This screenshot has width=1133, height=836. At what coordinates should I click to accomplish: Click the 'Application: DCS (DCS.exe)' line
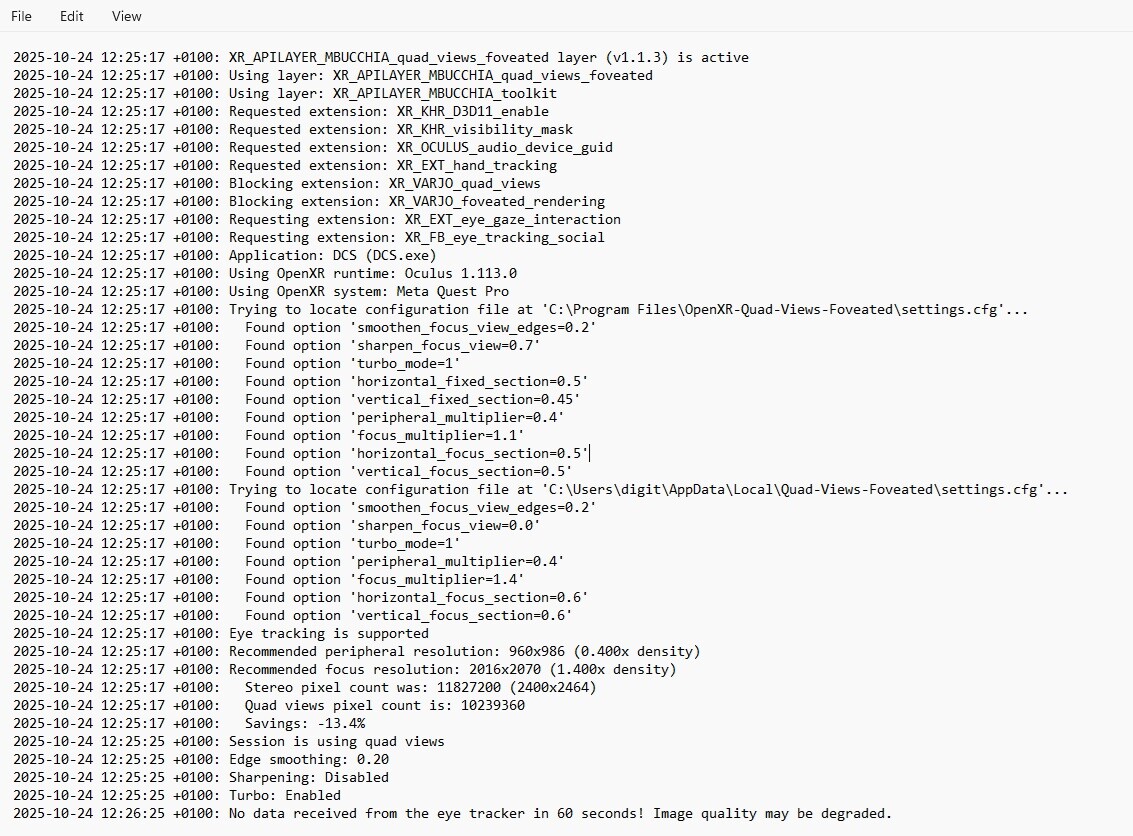point(333,255)
